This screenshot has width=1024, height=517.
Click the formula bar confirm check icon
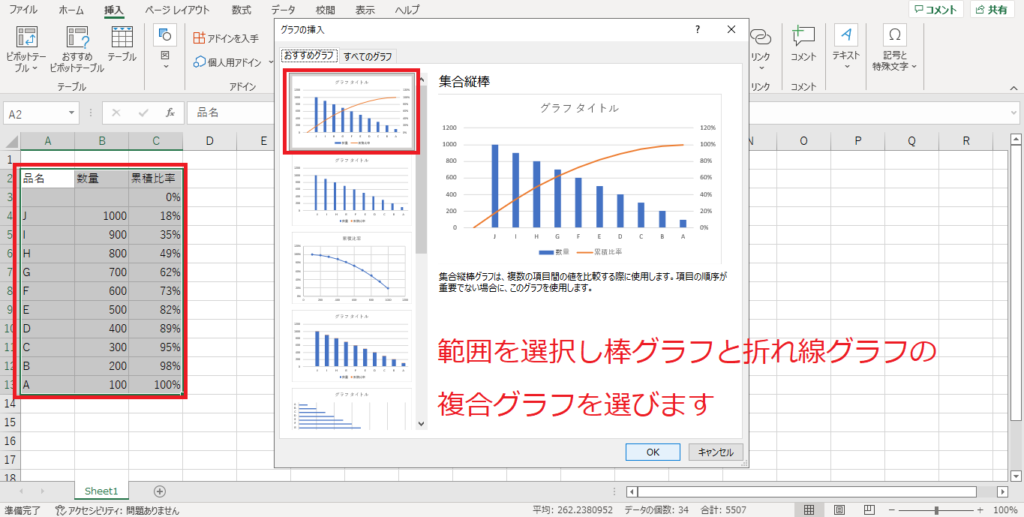(143, 113)
